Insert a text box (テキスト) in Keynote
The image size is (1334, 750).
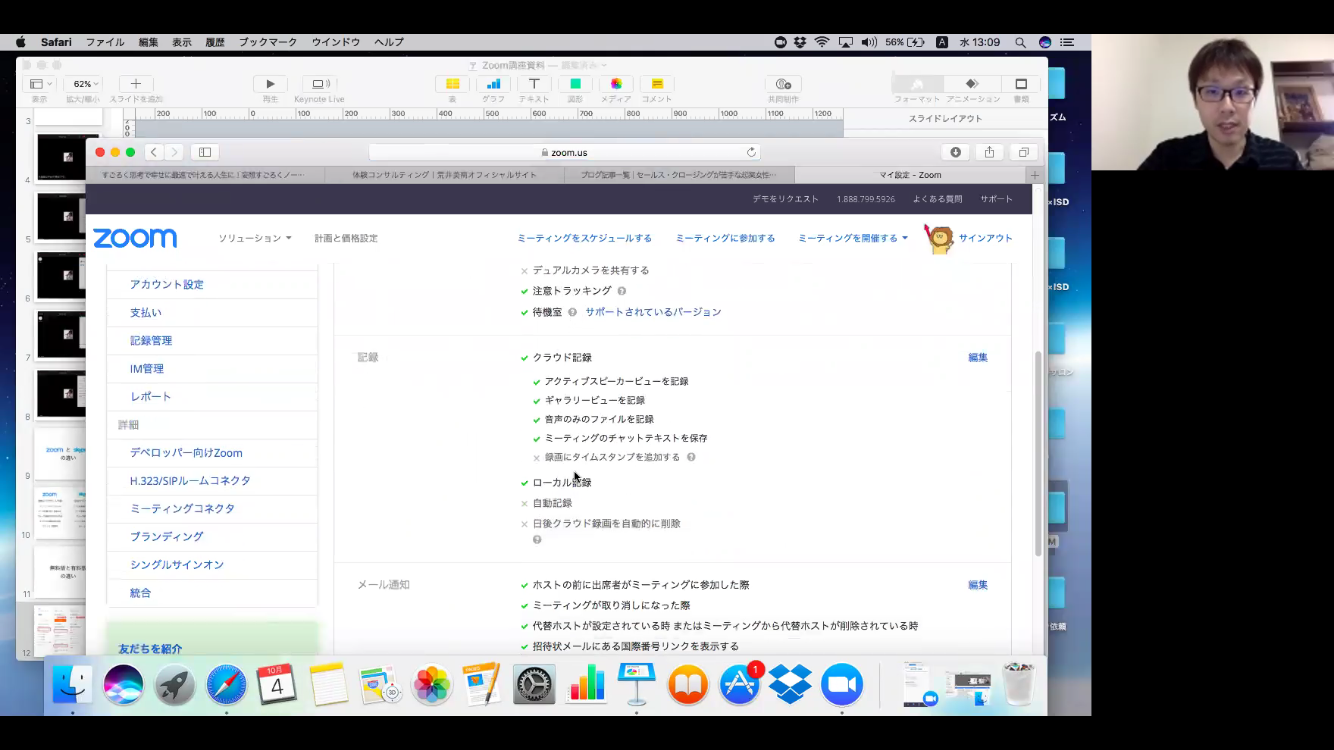534,84
